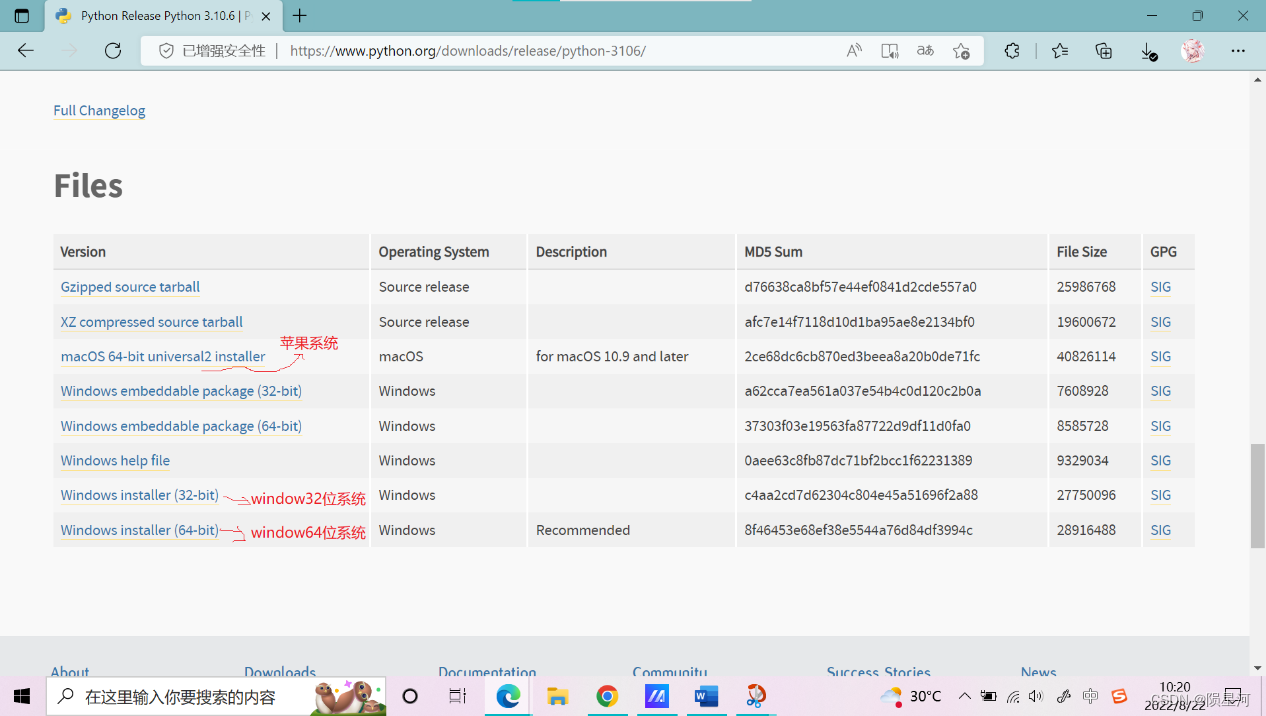Refresh the current page

pos(113,51)
